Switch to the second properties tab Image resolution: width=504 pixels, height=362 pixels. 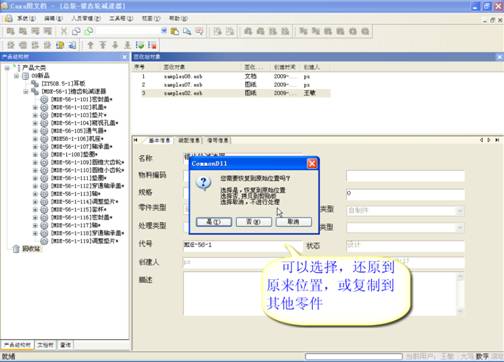tap(189, 140)
